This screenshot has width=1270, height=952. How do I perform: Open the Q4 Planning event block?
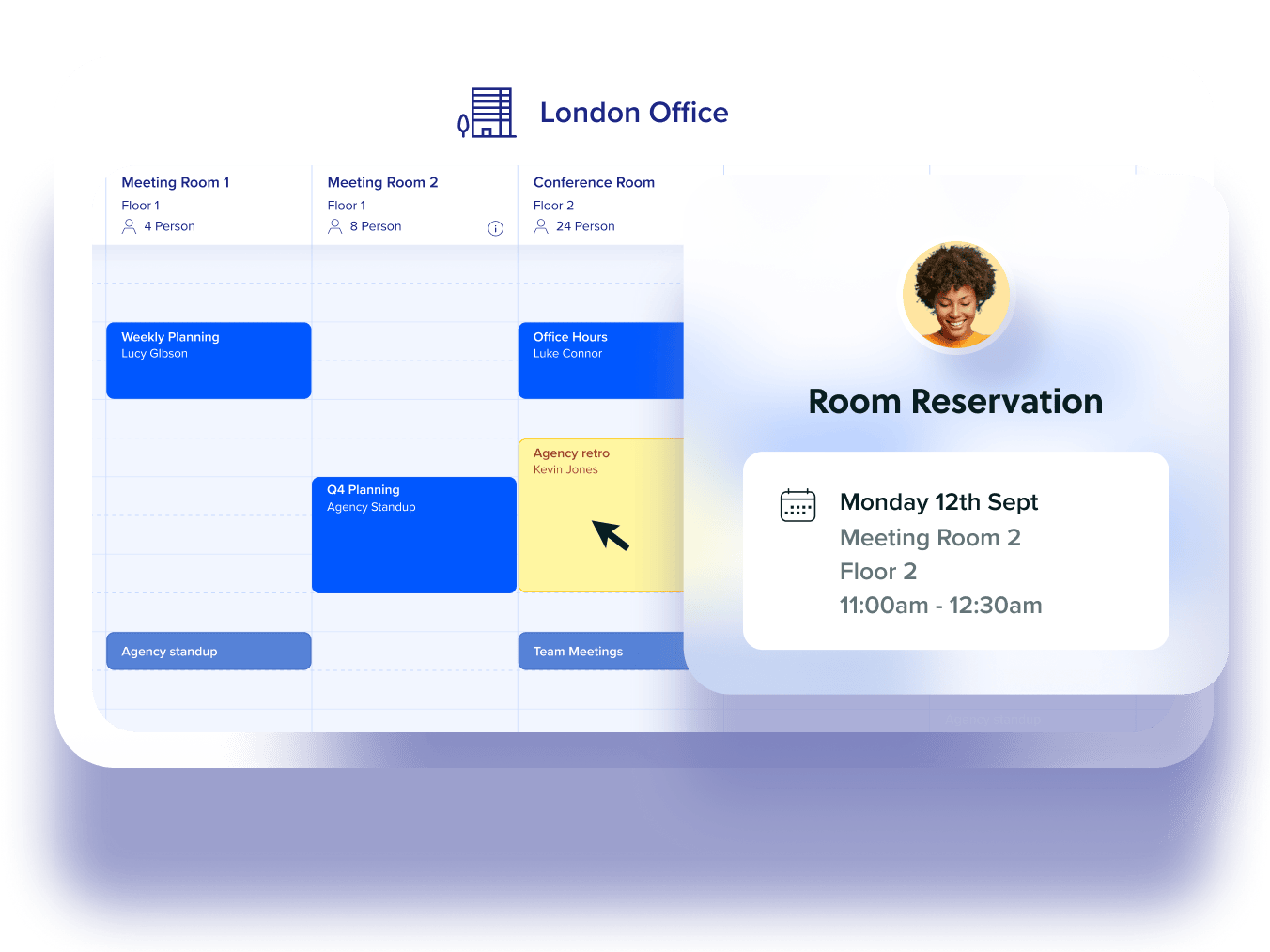pos(414,535)
